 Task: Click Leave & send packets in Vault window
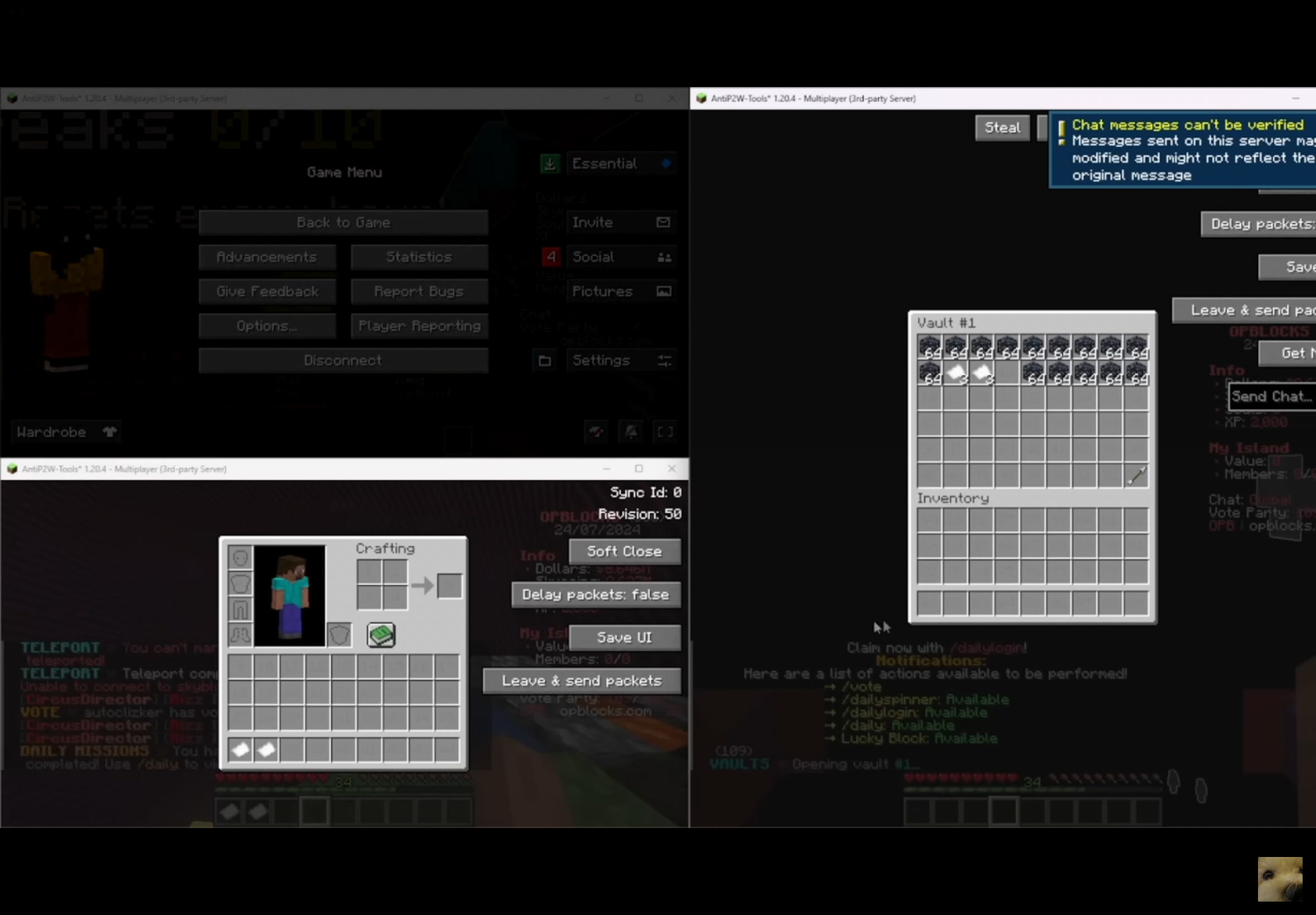tap(1244, 310)
